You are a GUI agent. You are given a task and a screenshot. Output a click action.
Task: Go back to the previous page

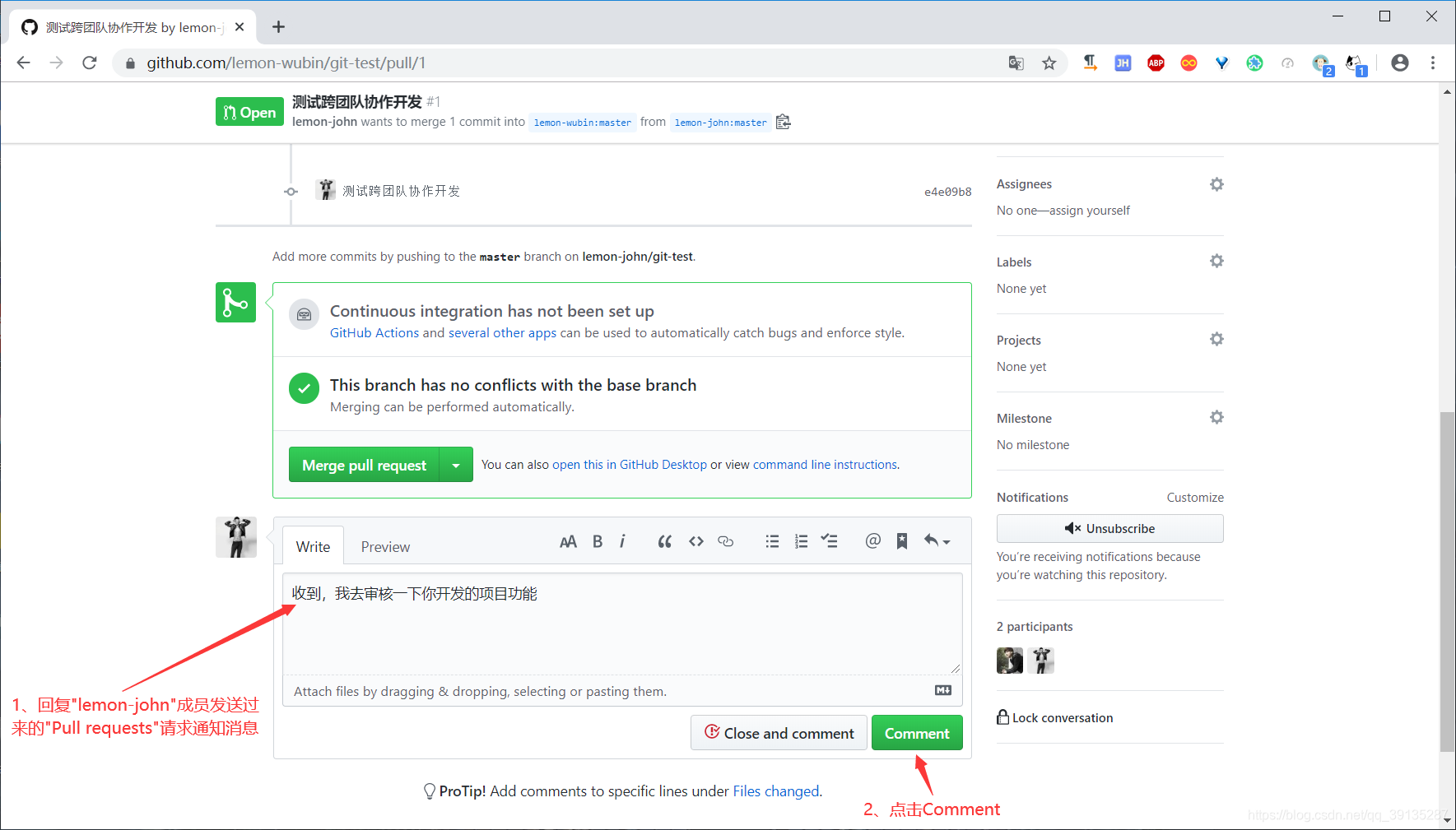(24, 63)
